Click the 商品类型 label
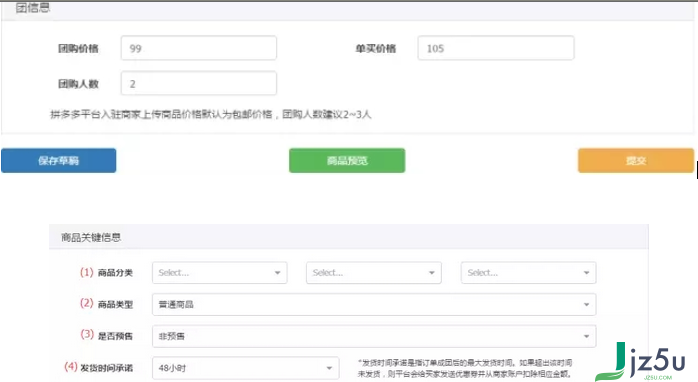 click(x=115, y=305)
